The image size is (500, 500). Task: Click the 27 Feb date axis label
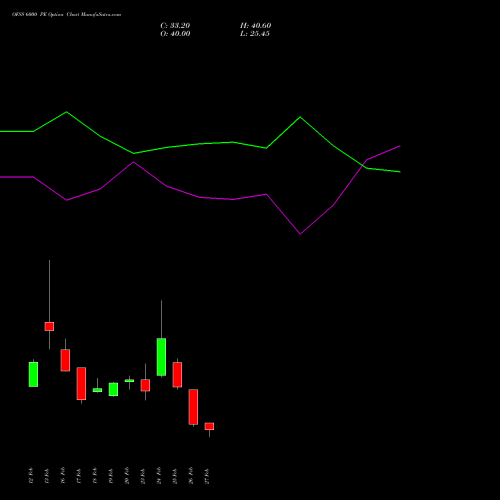(207, 476)
